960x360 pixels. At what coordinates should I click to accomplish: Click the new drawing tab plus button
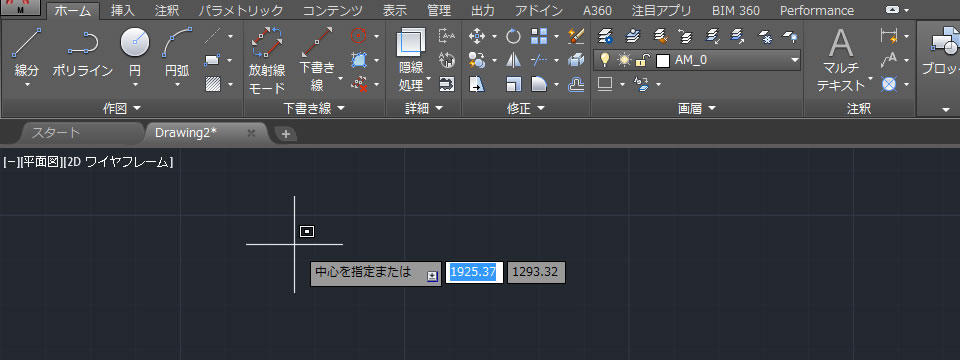[x=285, y=134]
